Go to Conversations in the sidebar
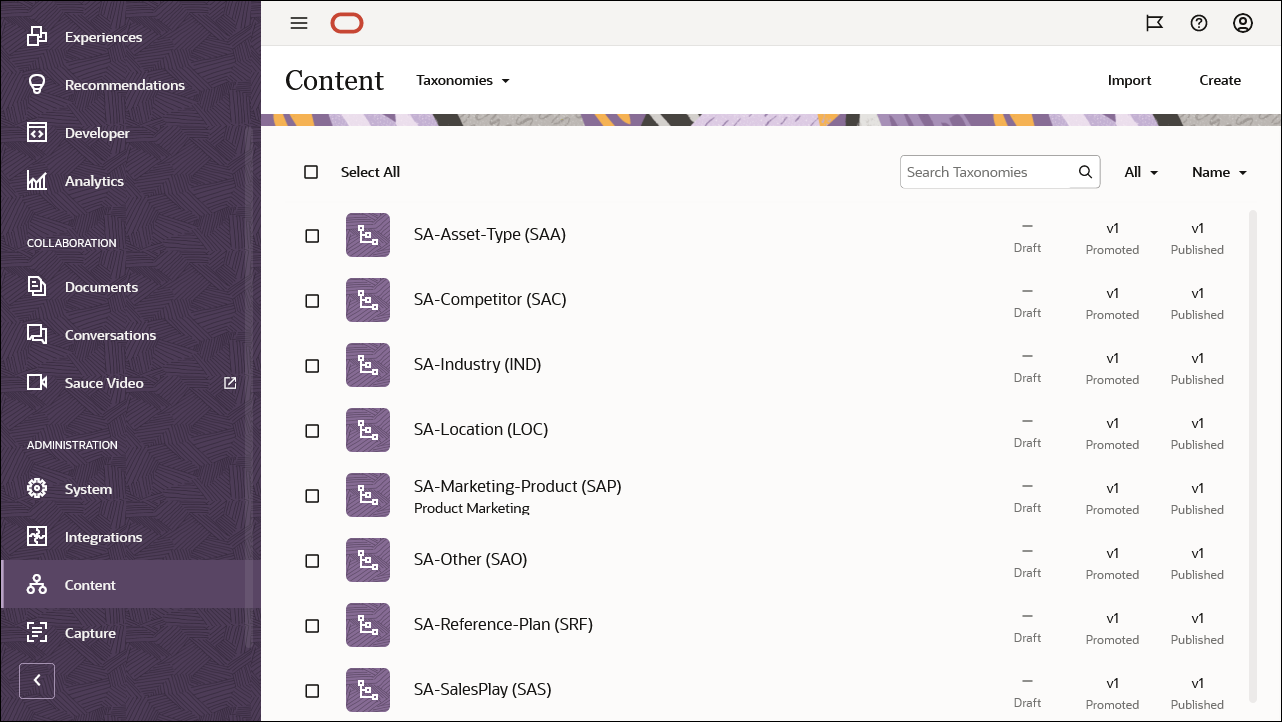Image resolution: width=1282 pixels, height=722 pixels. [x=110, y=335]
